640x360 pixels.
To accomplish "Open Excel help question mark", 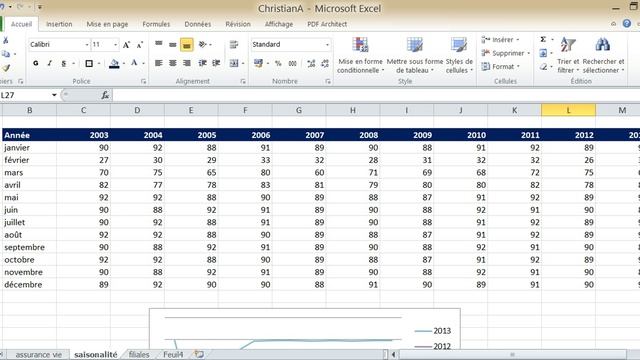I will coord(627,24).
